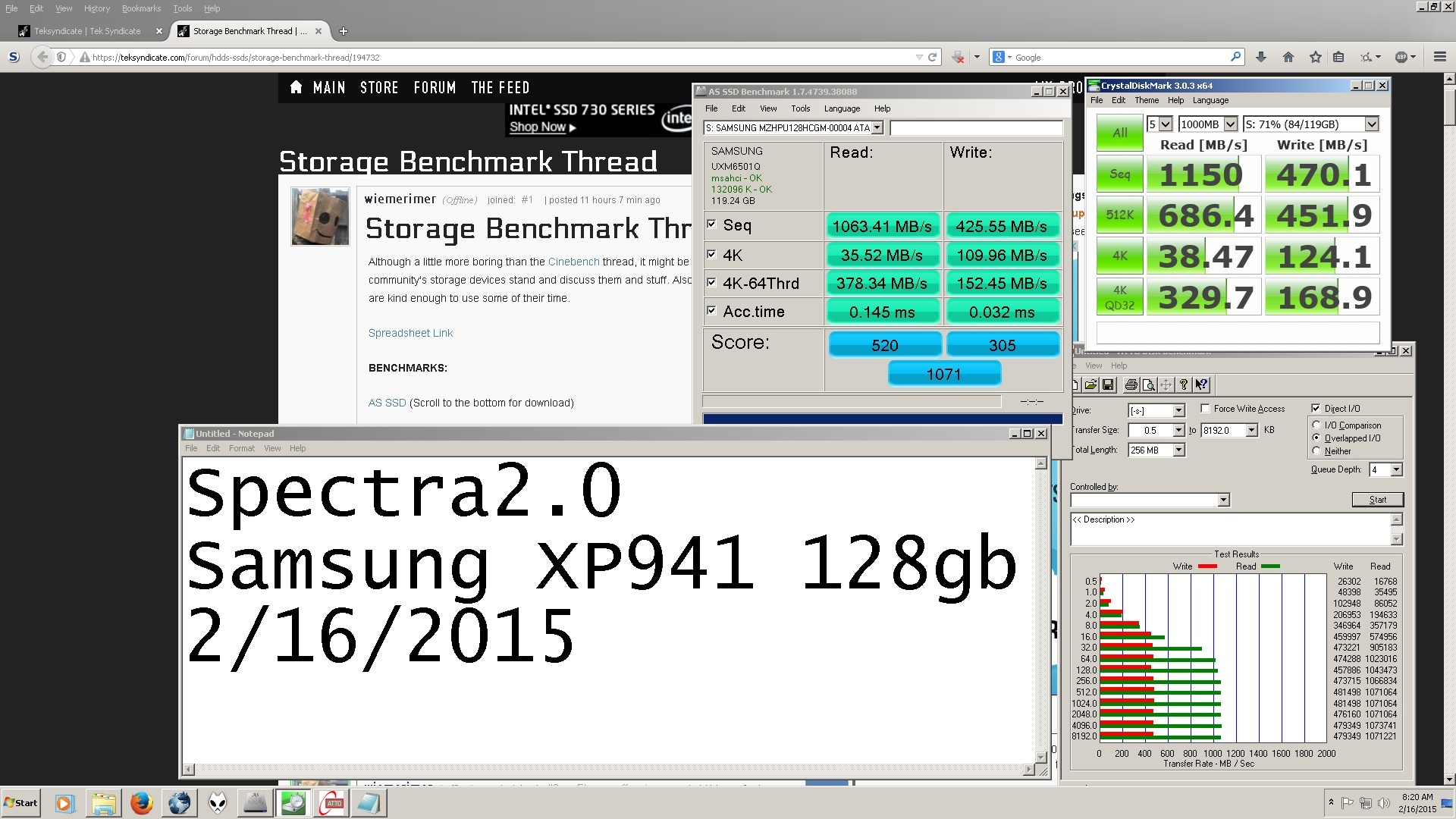Click the ATTO Start button

1377,500
